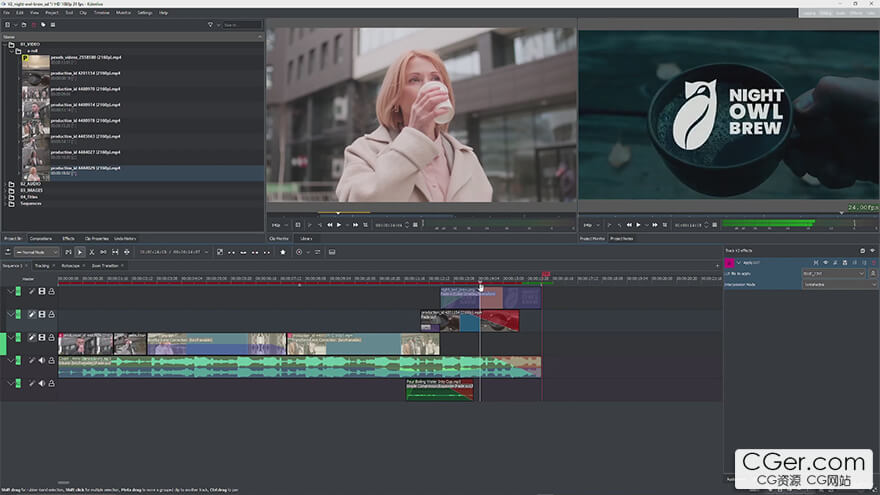This screenshot has height=495, width=880.
Task: Collapse the topmost video track
Action: coord(10,291)
